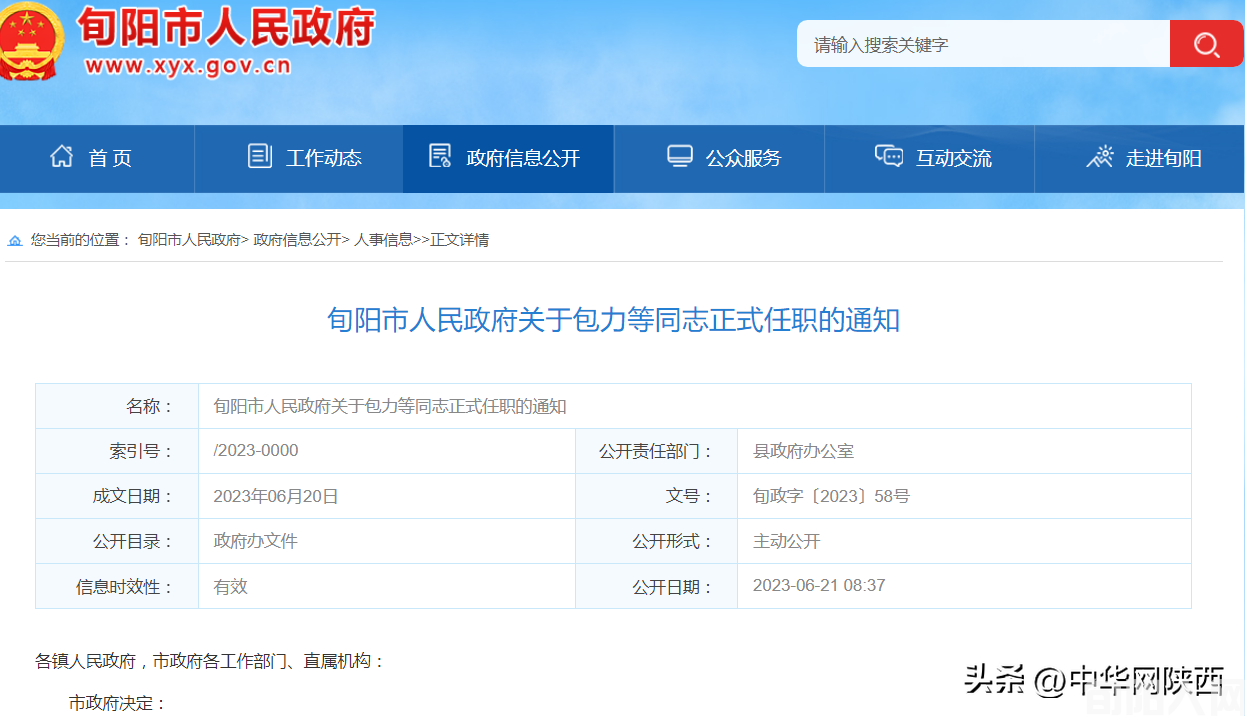Click the home icon beside 首页
Screen dimensions: 1245x716
[x=62, y=156]
